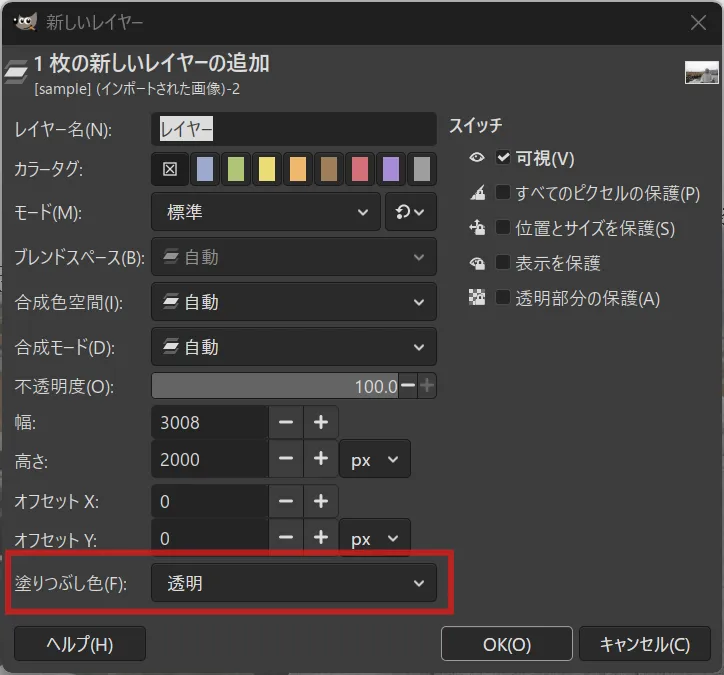This screenshot has height=675, width=724.
Task: Enable 透明部分の保護(A) checkbox
Action: [x=503, y=297]
